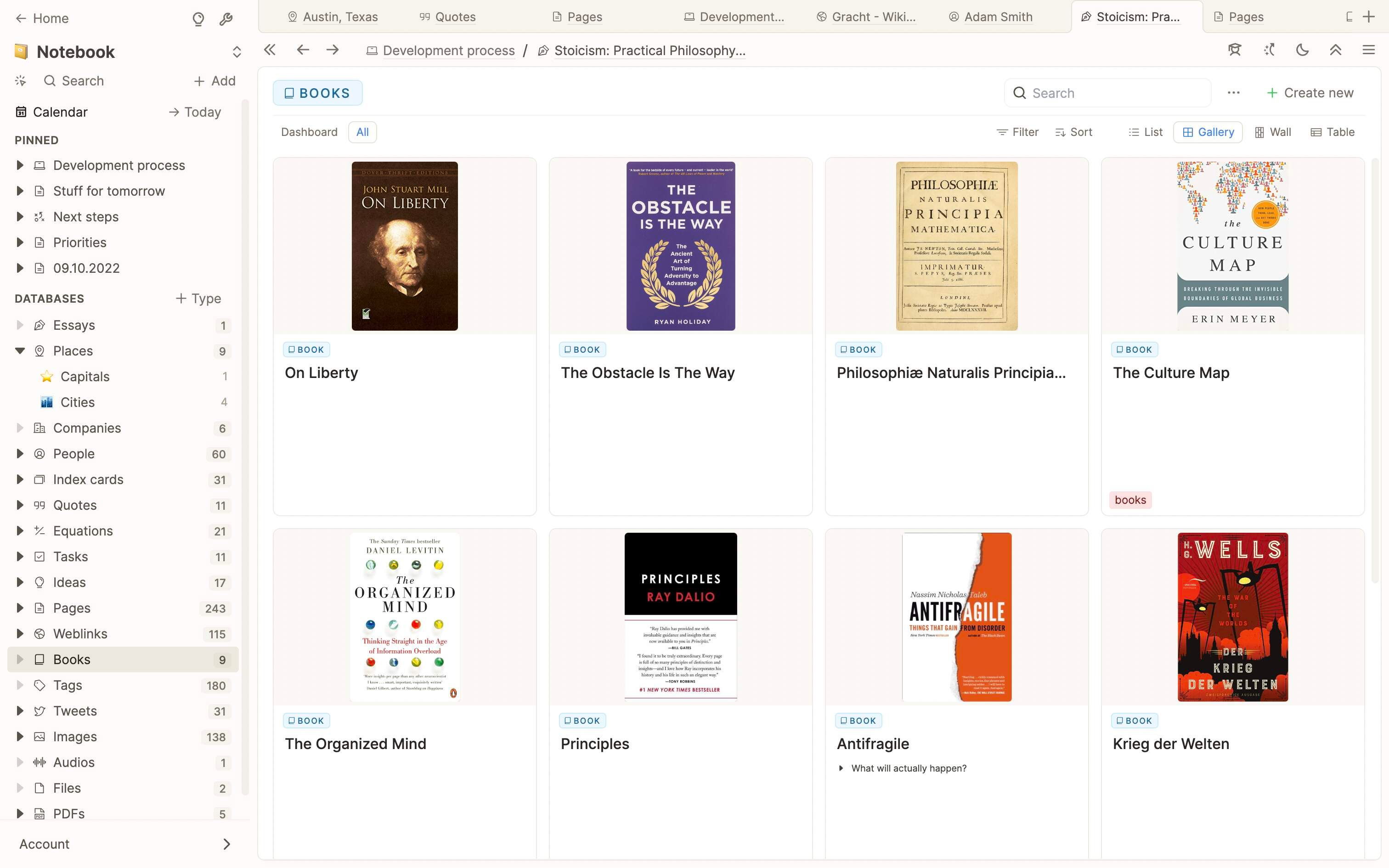This screenshot has width=1389, height=868.
Task: Toggle dark mode moon icon
Action: [1302, 51]
